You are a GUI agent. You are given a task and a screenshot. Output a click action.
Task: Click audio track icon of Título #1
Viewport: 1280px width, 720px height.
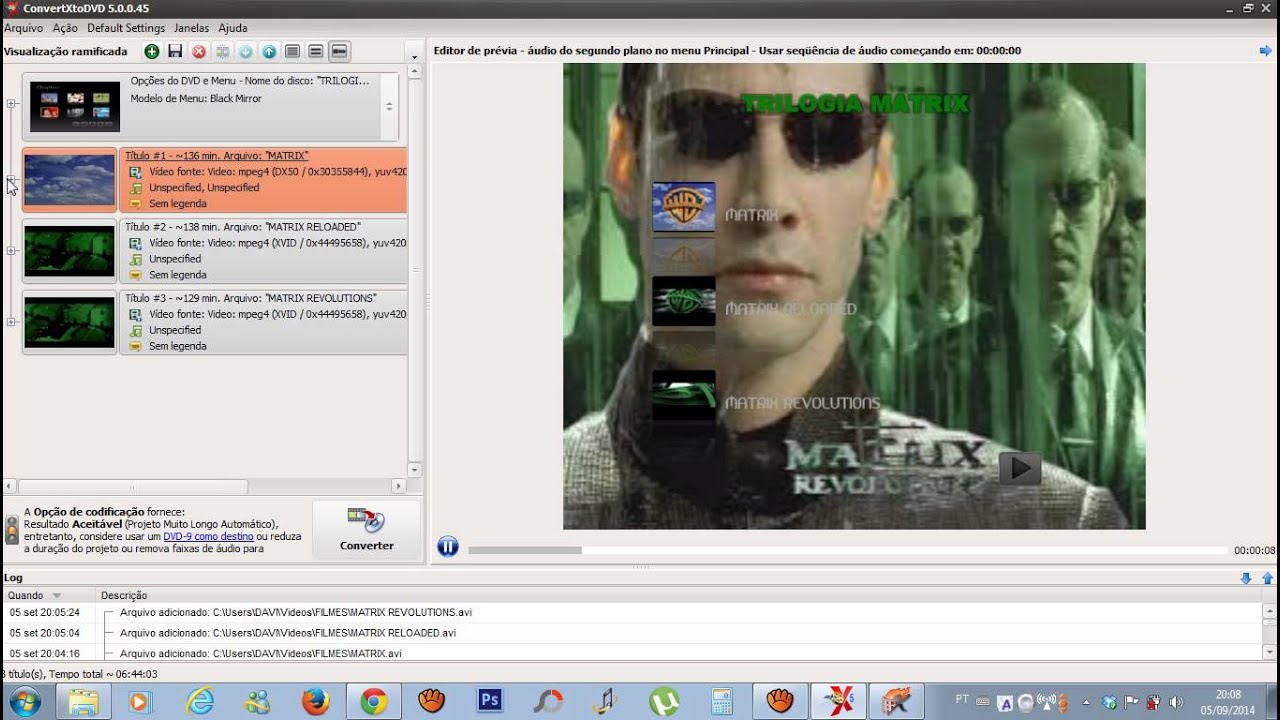136,188
